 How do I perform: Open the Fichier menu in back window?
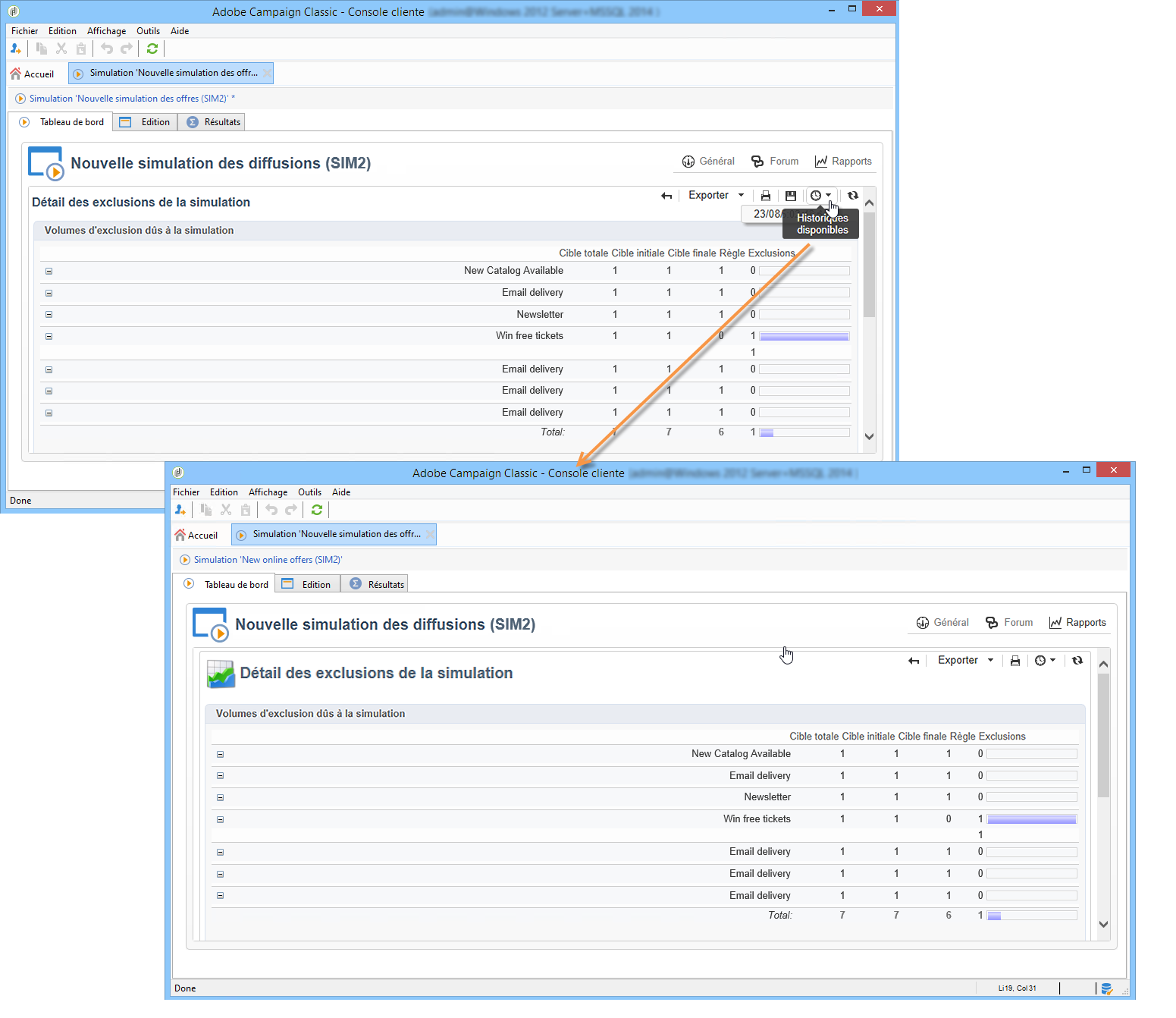(x=25, y=31)
